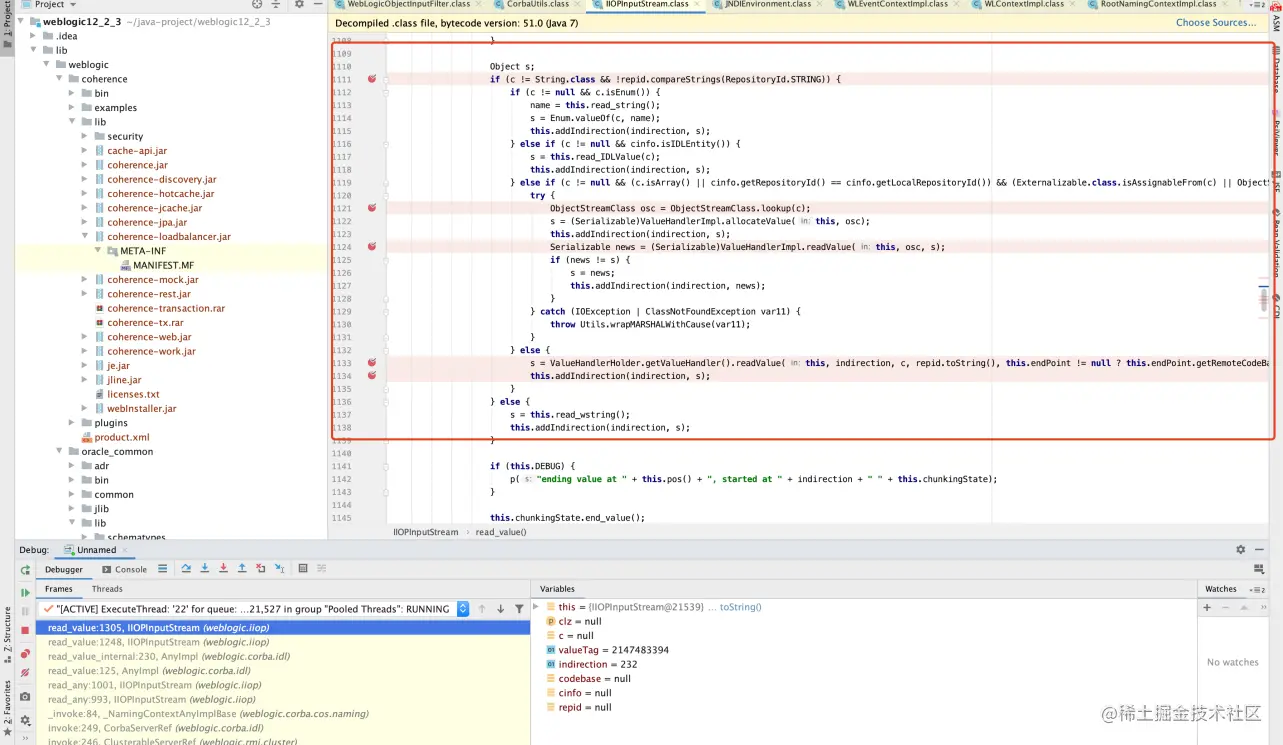Viewport: 1283px width, 745px height.
Task: Open the Console tab in debugger
Action: coord(125,569)
